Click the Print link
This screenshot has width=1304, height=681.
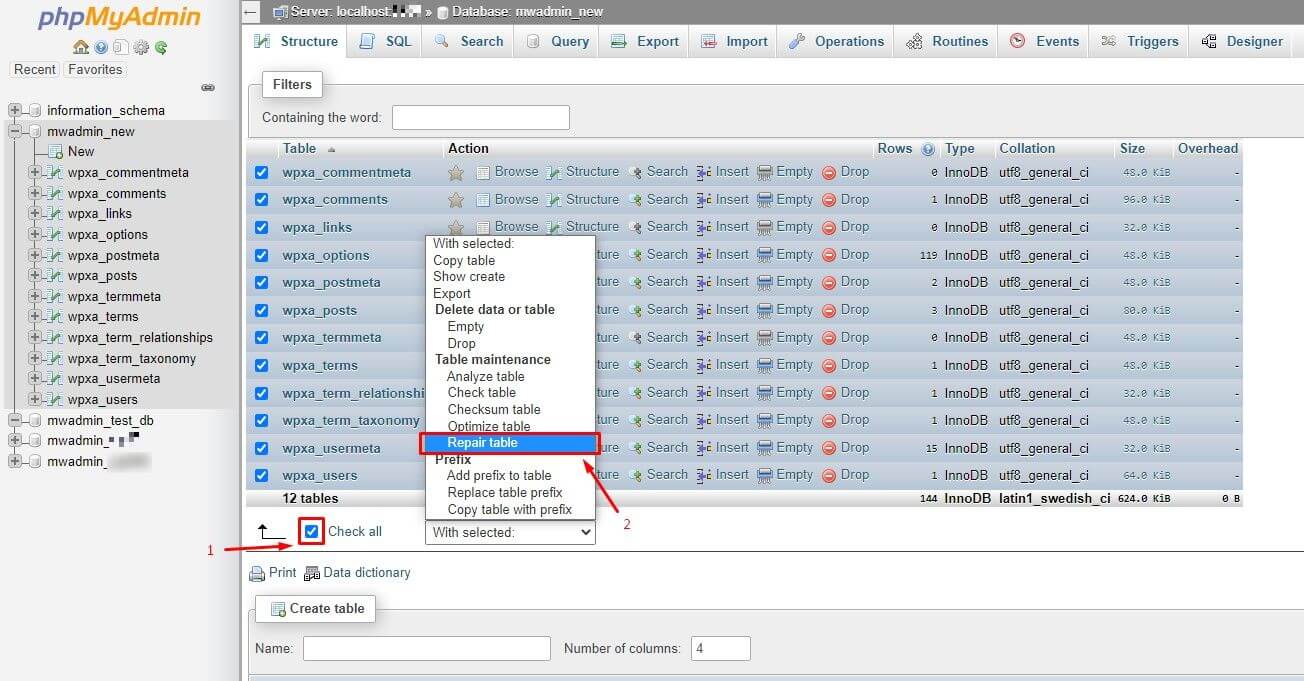pos(283,573)
